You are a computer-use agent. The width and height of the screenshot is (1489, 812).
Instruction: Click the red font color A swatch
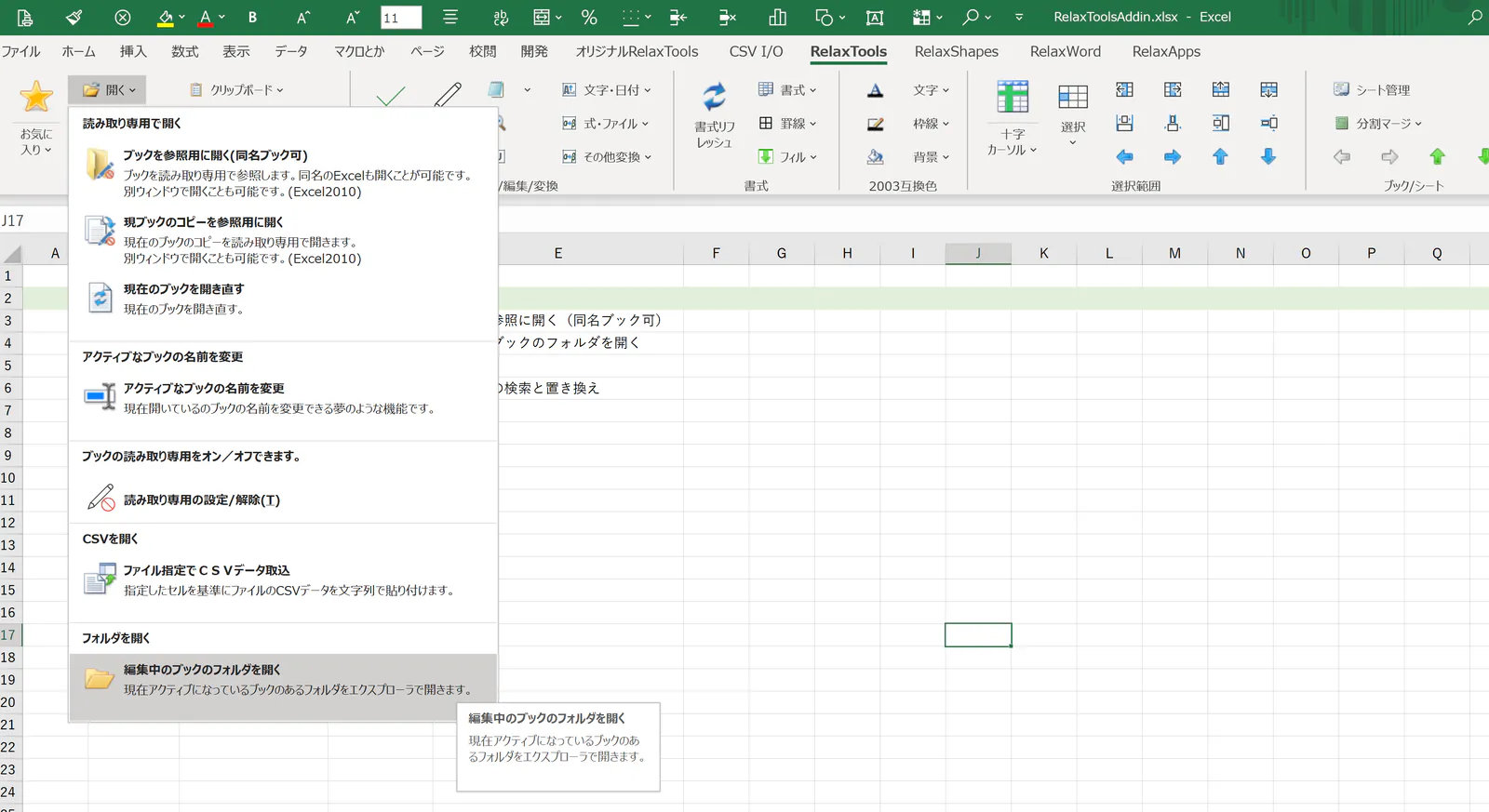(x=206, y=17)
